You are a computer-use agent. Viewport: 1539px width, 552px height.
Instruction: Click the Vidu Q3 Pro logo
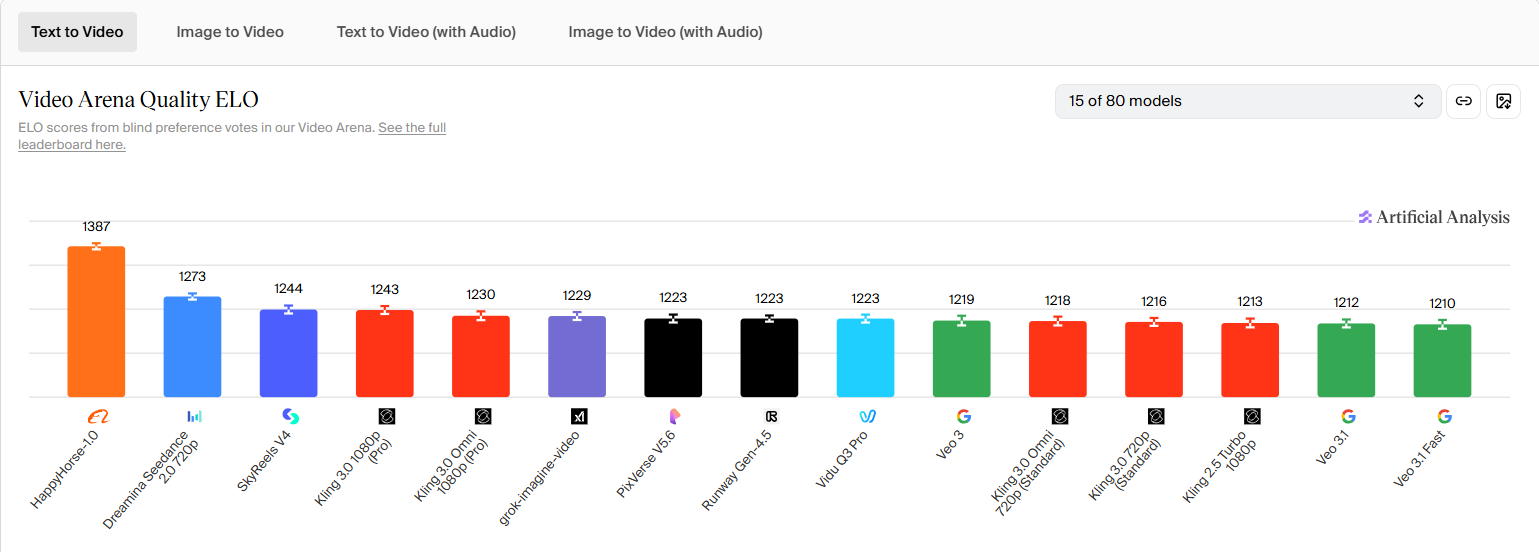point(867,416)
